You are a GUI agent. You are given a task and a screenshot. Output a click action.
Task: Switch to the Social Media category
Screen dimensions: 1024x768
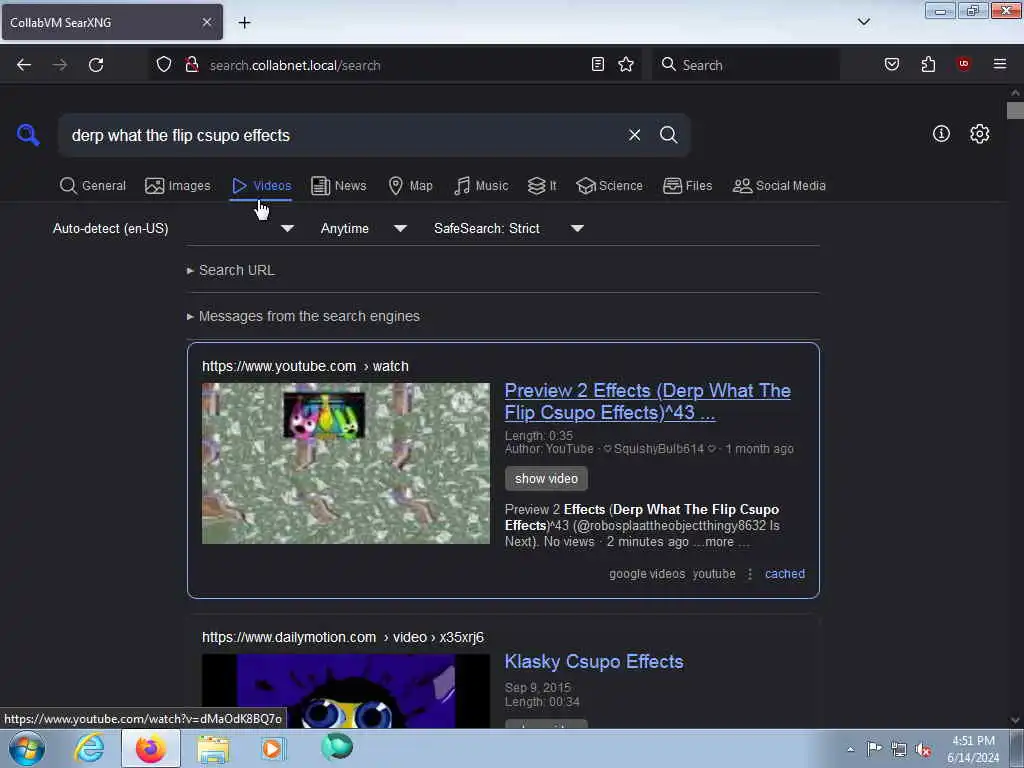pos(779,186)
